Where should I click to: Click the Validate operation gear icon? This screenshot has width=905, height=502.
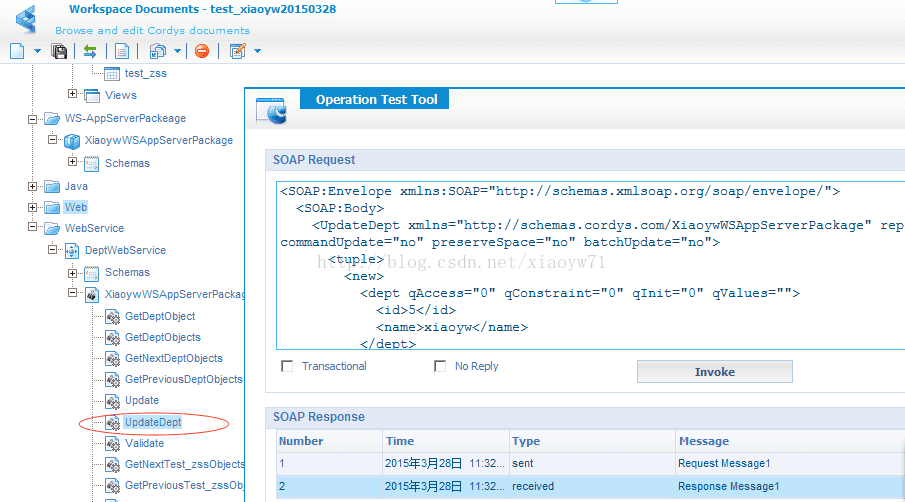[x=113, y=444]
